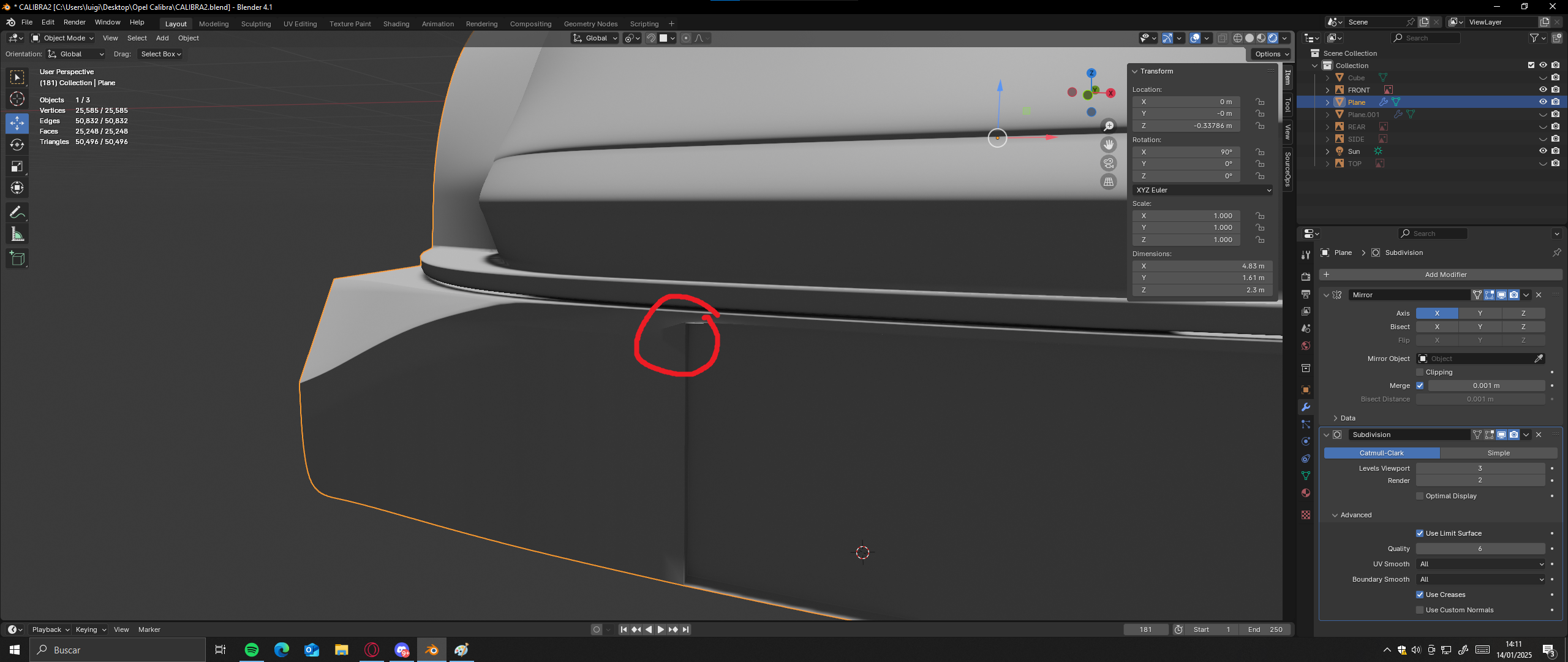This screenshot has height=662, width=1568.
Task: Select Simple subdivision type
Action: pyautogui.click(x=1498, y=453)
